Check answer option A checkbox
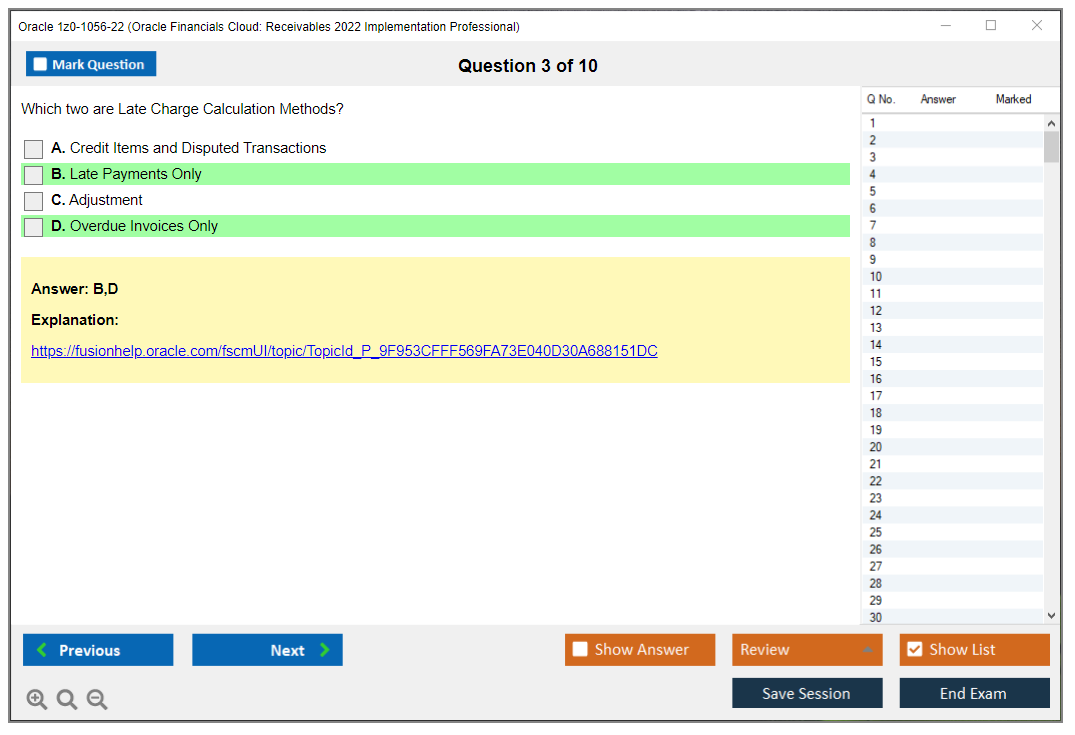This screenshot has width=1075, height=735. pos(34,149)
